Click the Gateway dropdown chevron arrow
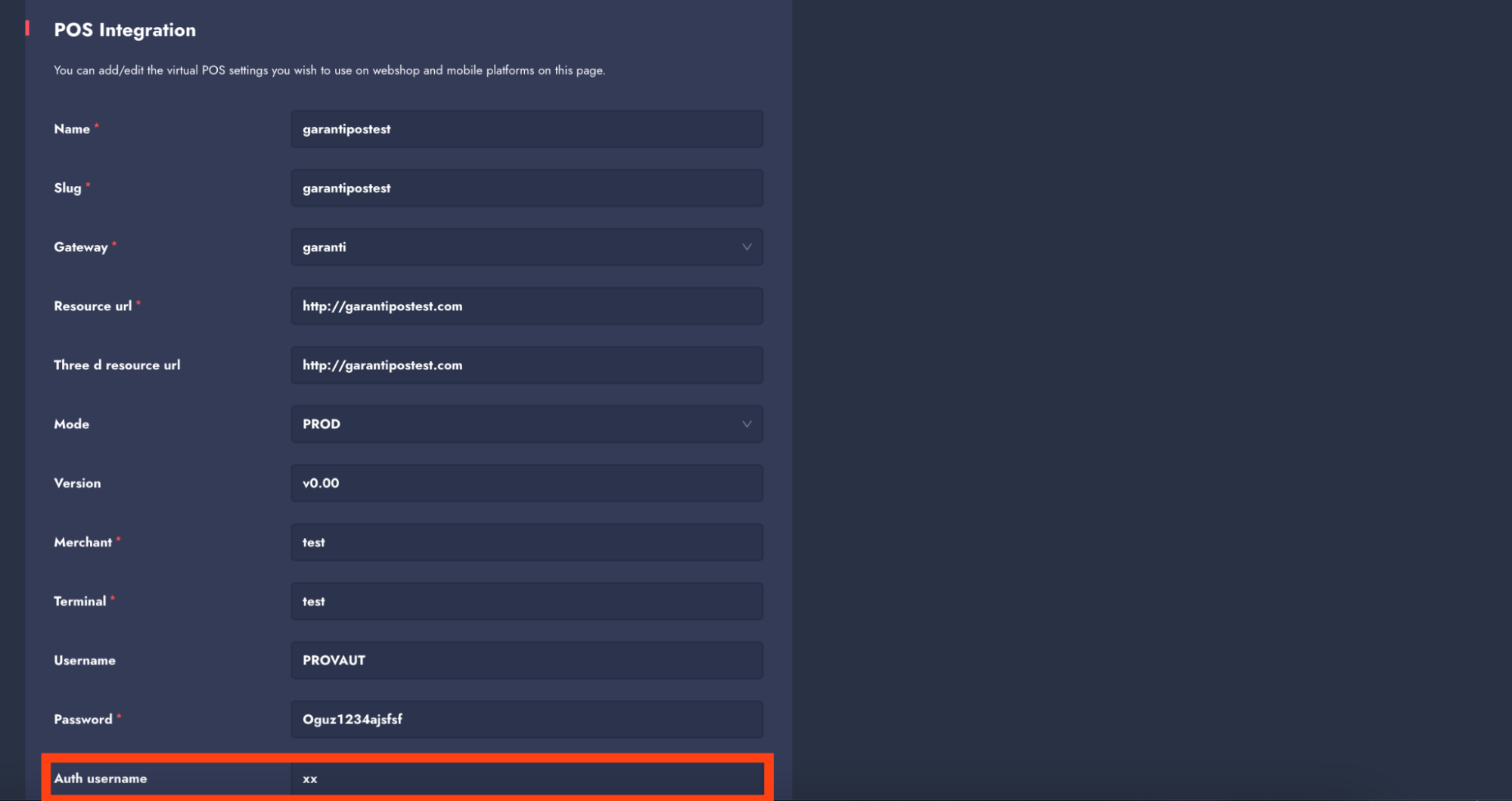 [x=746, y=247]
